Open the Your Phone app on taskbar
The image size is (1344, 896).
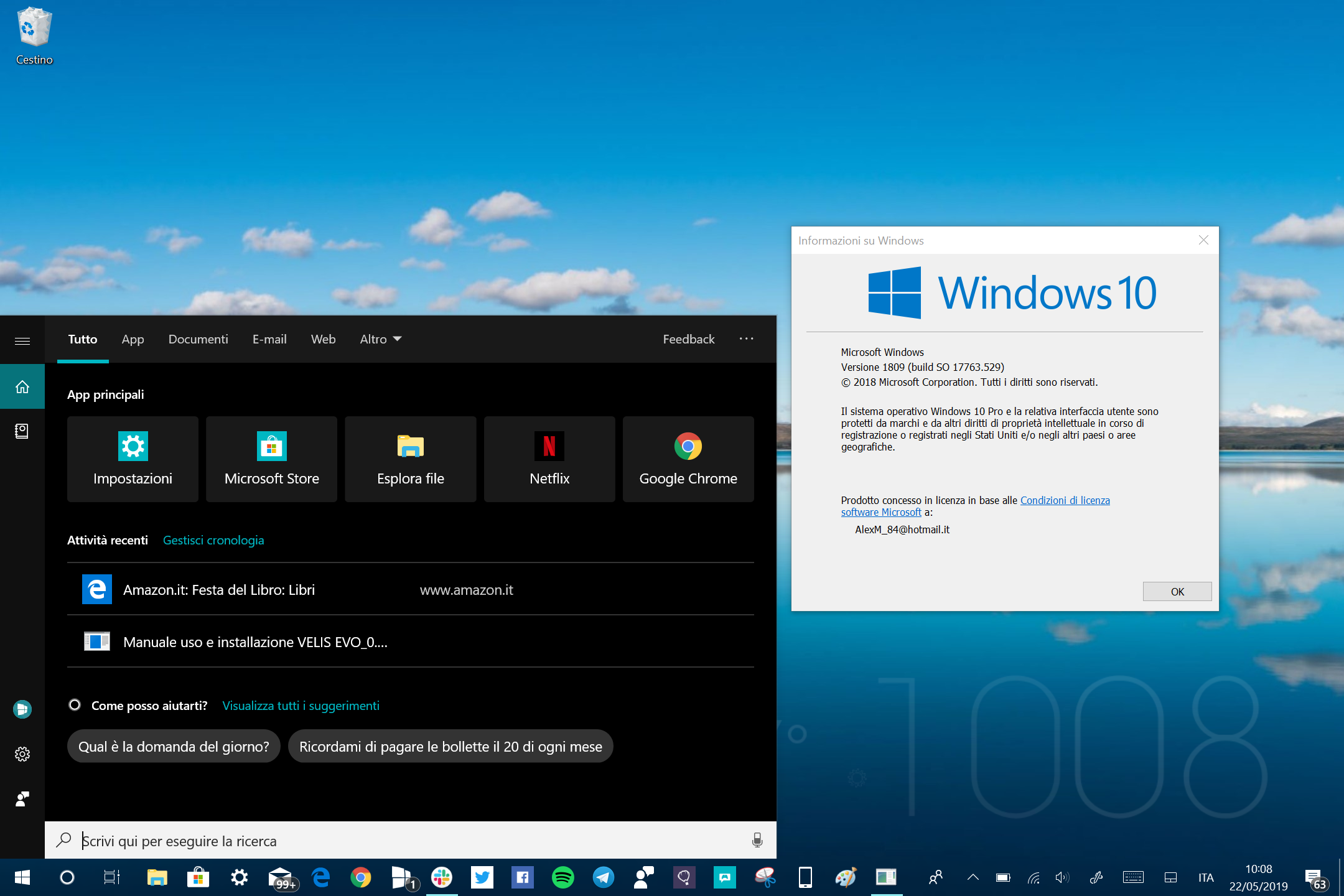coord(805,877)
